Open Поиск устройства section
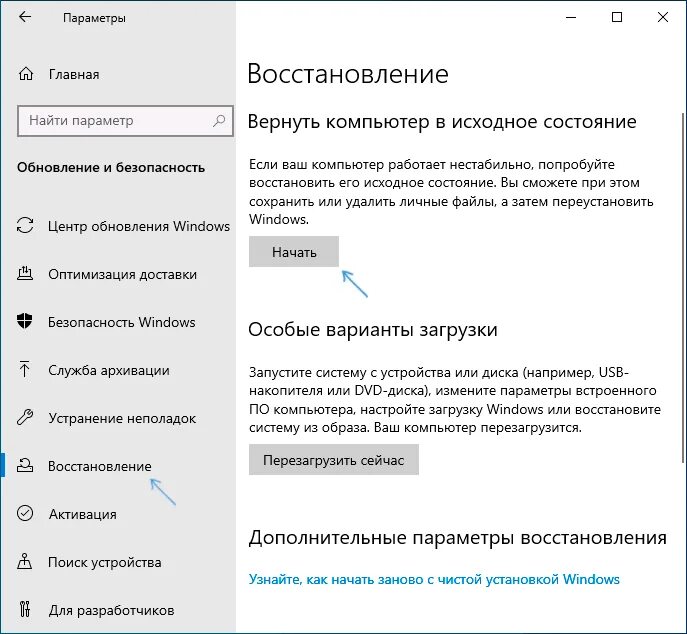 pos(104,562)
